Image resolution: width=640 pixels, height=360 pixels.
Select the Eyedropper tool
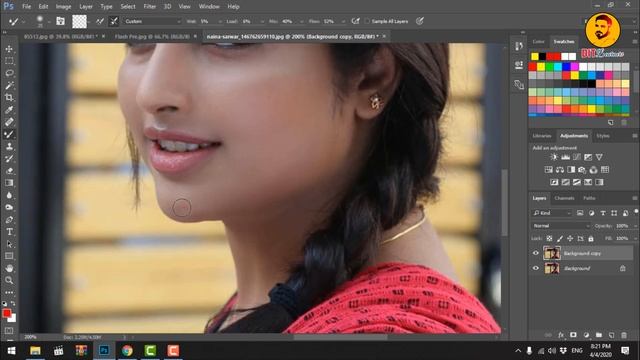click(9, 110)
